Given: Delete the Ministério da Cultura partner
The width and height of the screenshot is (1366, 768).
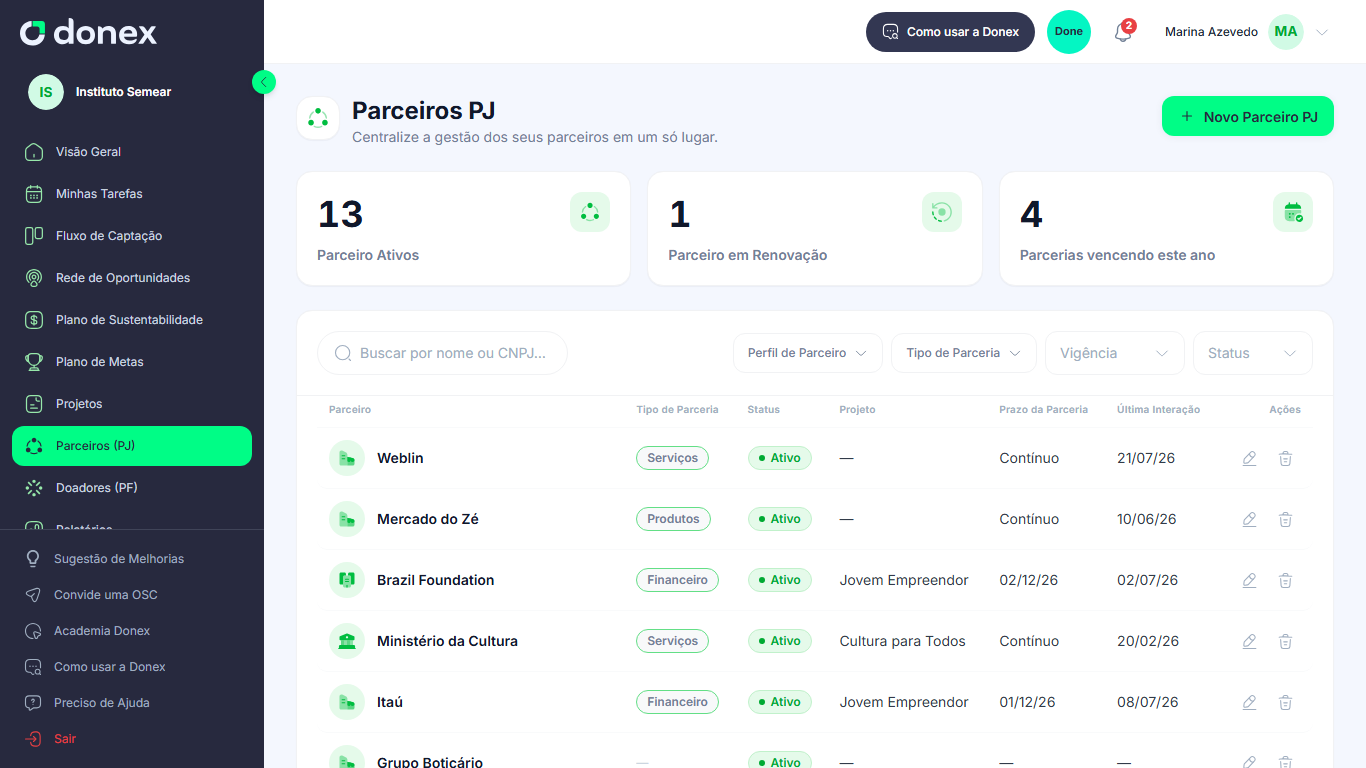Looking at the screenshot, I should [x=1286, y=641].
